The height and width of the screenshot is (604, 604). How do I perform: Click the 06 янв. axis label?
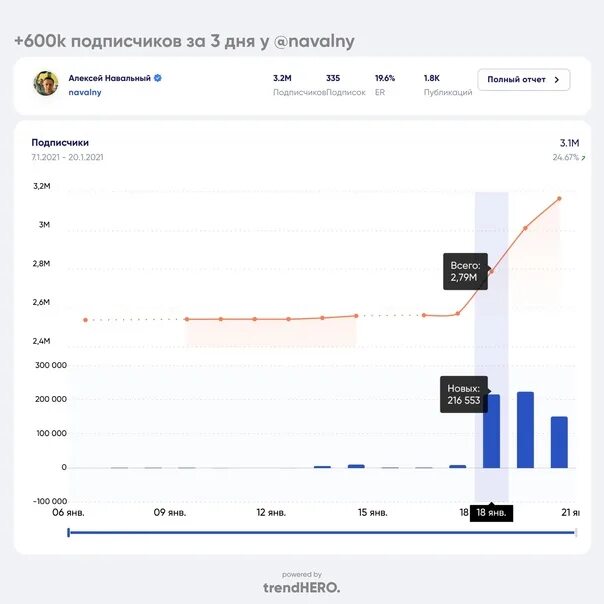tap(68, 513)
